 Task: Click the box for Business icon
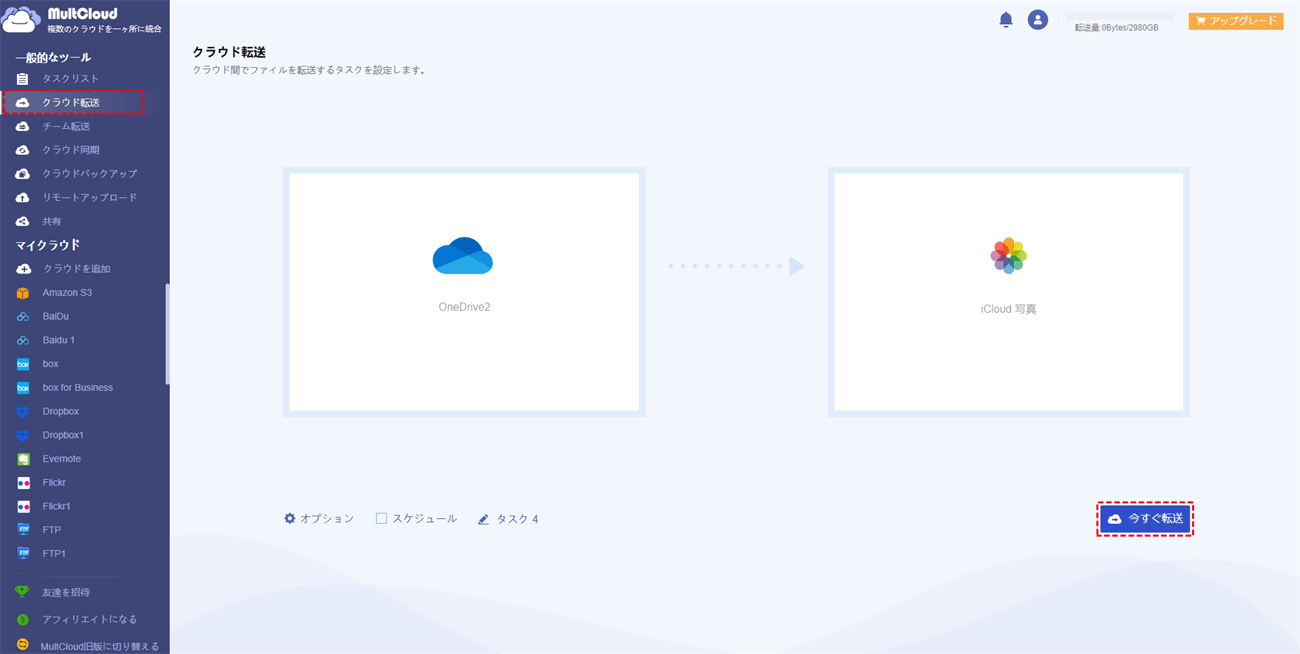pos(23,388)
